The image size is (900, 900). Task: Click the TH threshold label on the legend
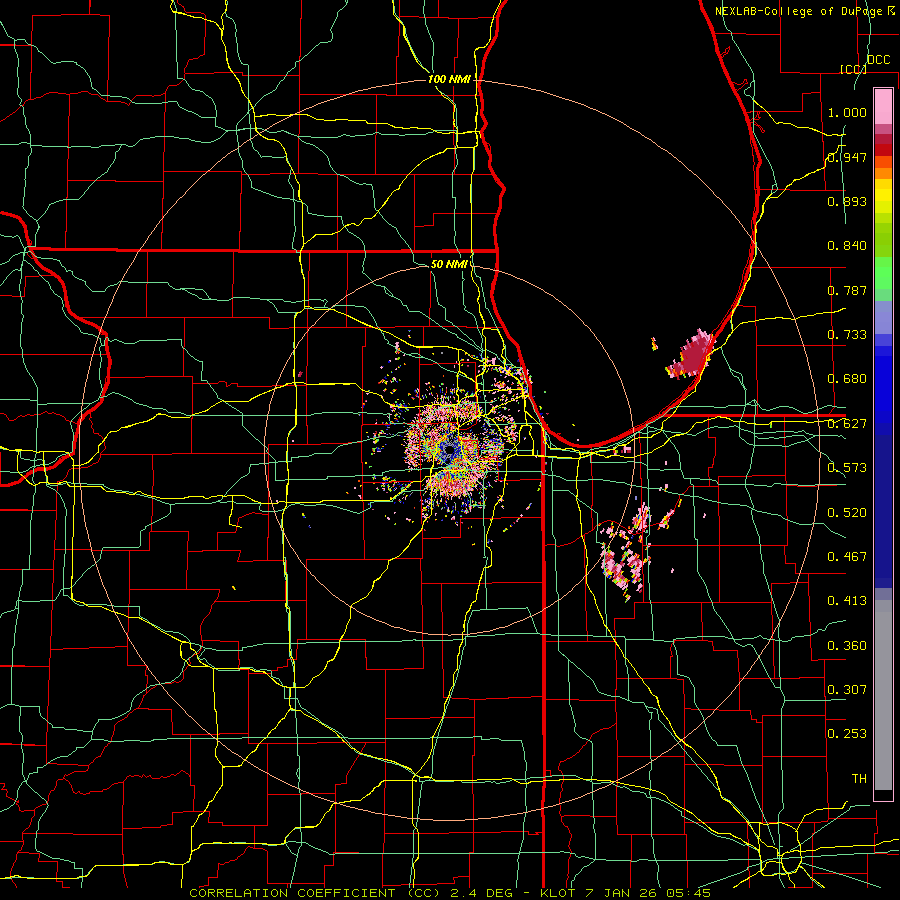click(859, 779)
